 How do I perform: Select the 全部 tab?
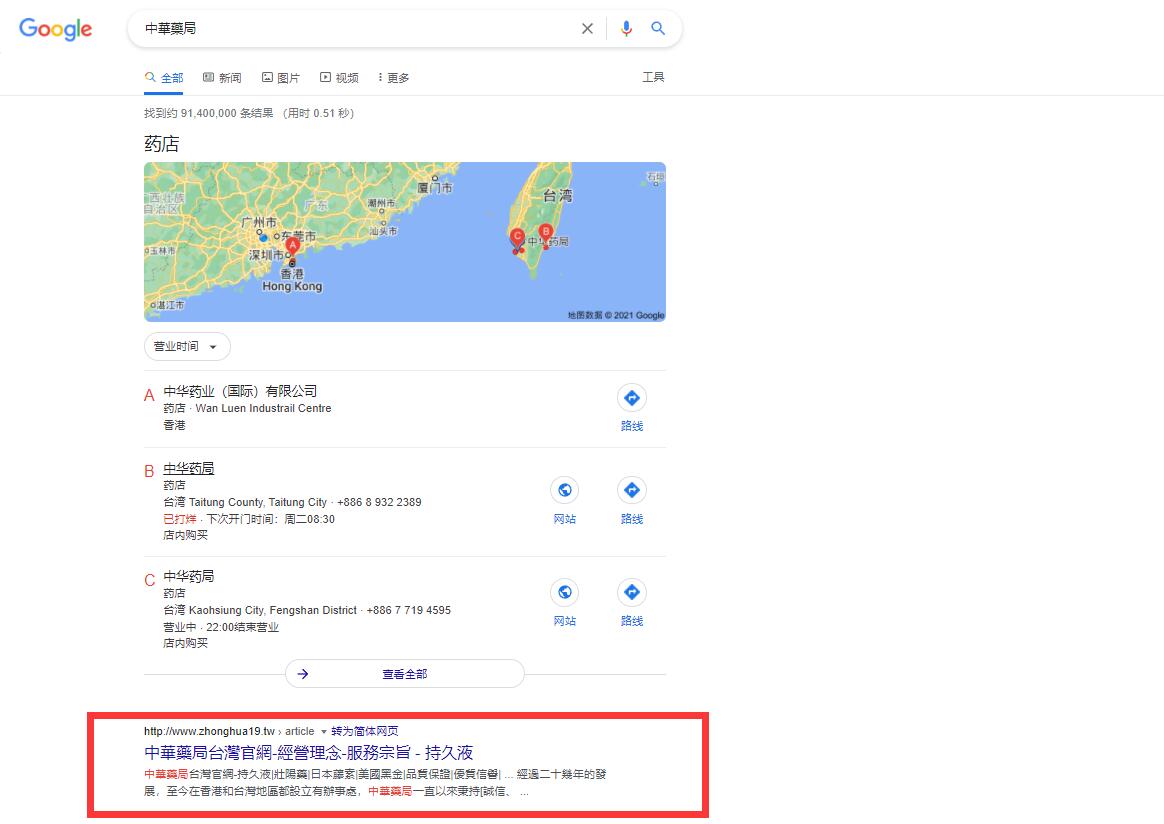[x=164, y=77]
